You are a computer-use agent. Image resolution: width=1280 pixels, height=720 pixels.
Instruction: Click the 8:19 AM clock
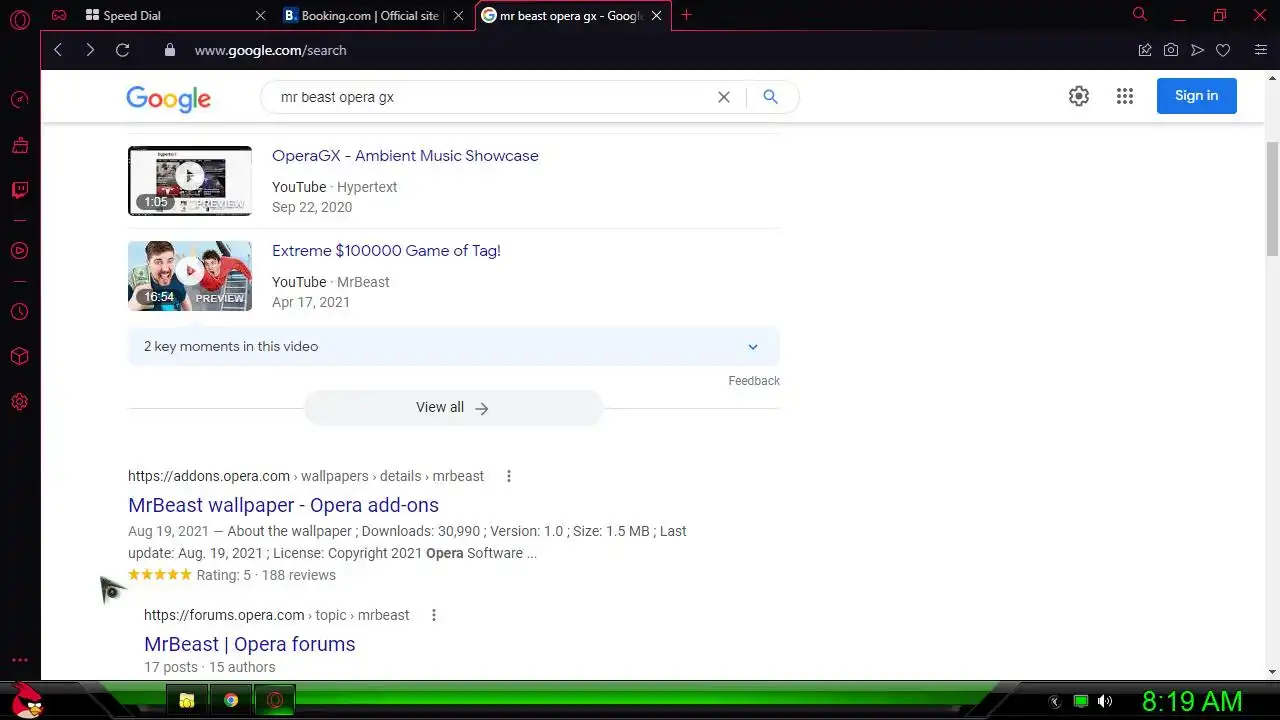(1192, 701)
